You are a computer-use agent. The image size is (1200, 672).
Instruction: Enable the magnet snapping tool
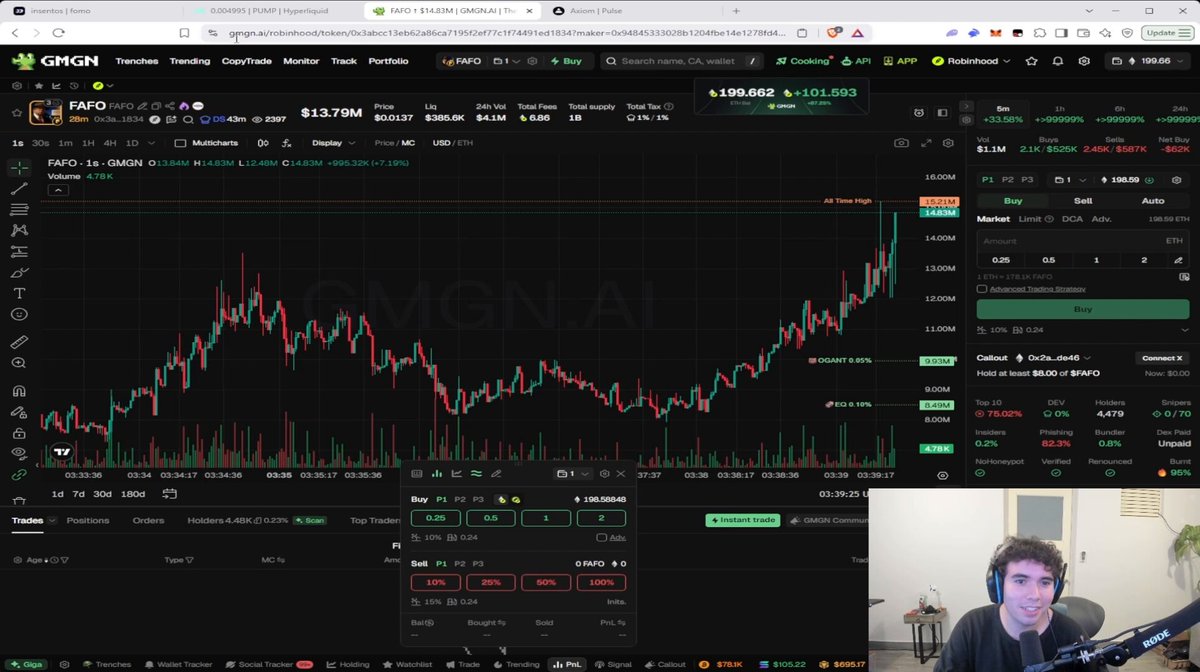(19, 391)
